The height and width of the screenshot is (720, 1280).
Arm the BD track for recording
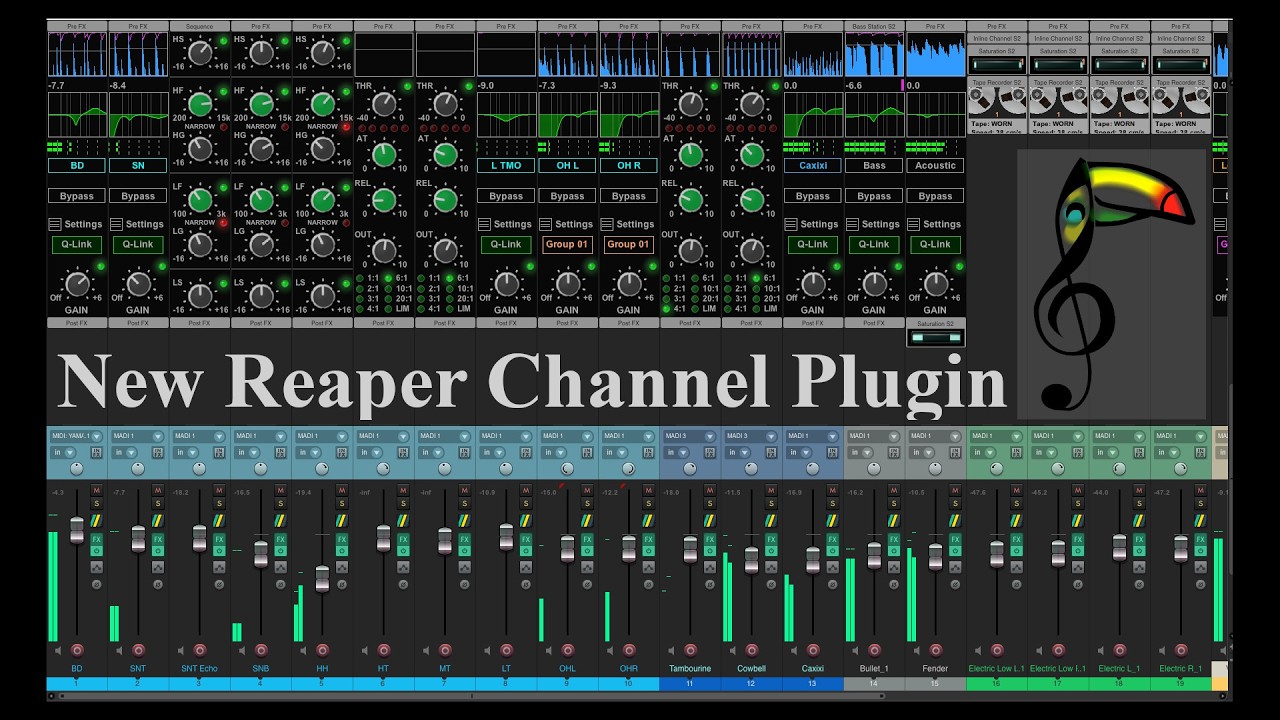pos(77,650)
